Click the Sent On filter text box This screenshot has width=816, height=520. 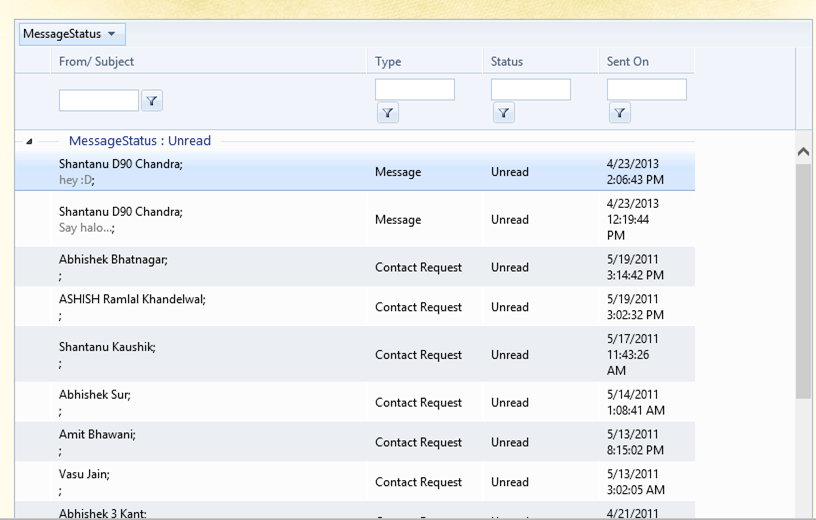[646, 90]
